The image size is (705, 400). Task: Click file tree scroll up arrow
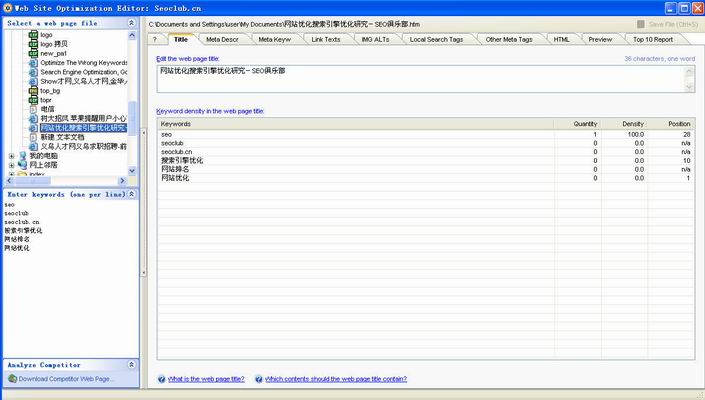[132, 35]
